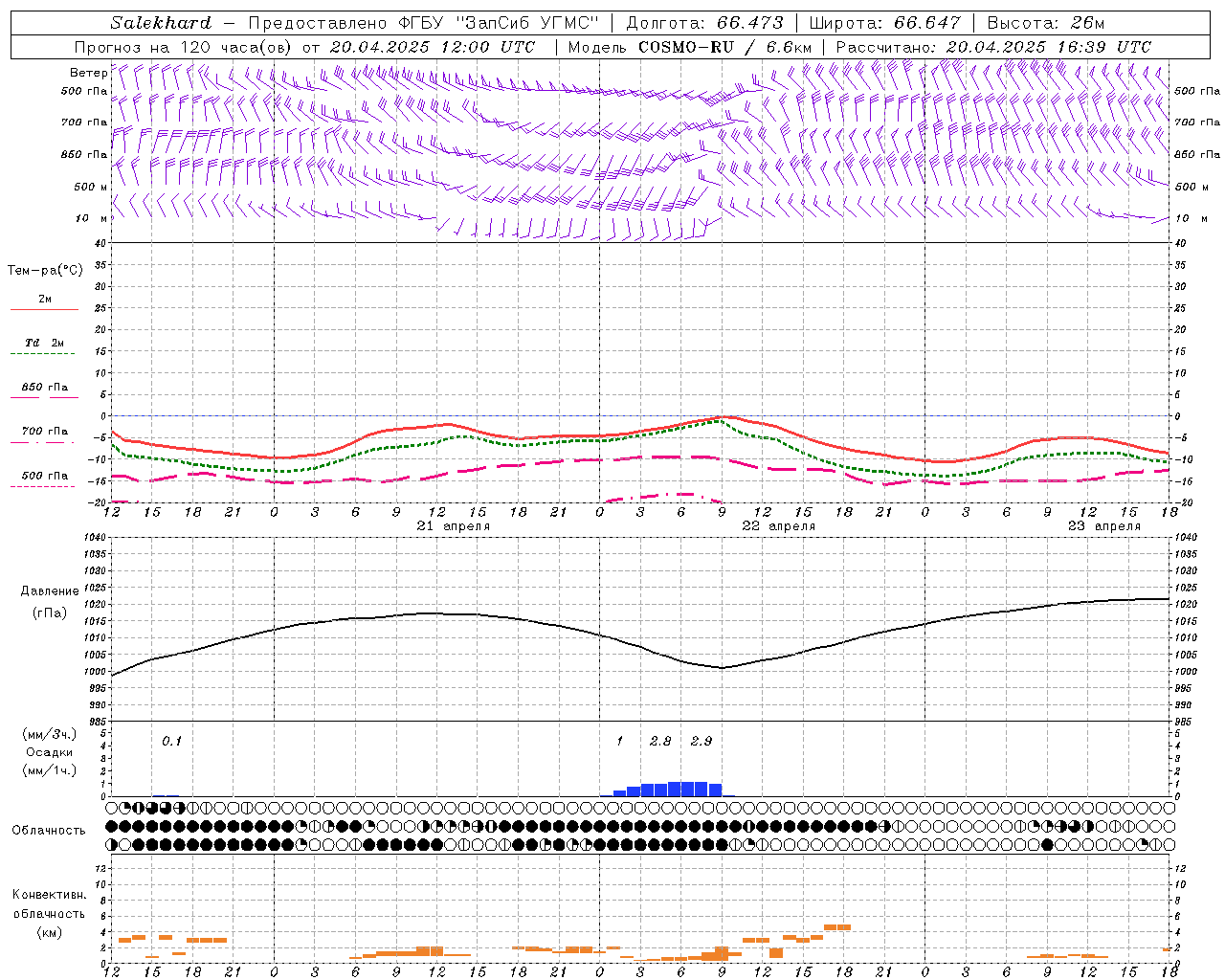Click the 2.9 three-hour precipitation value

(702, 741)
